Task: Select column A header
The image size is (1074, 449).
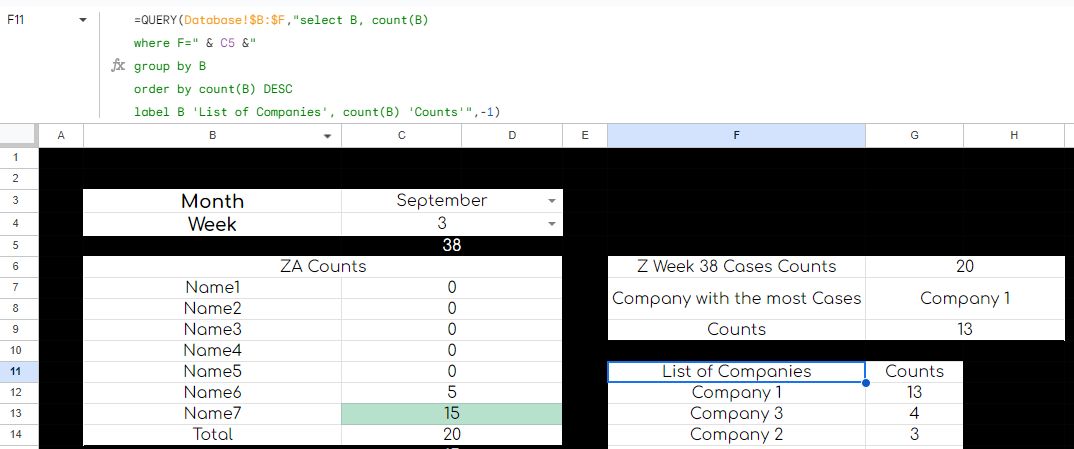Action: point(61,136)
